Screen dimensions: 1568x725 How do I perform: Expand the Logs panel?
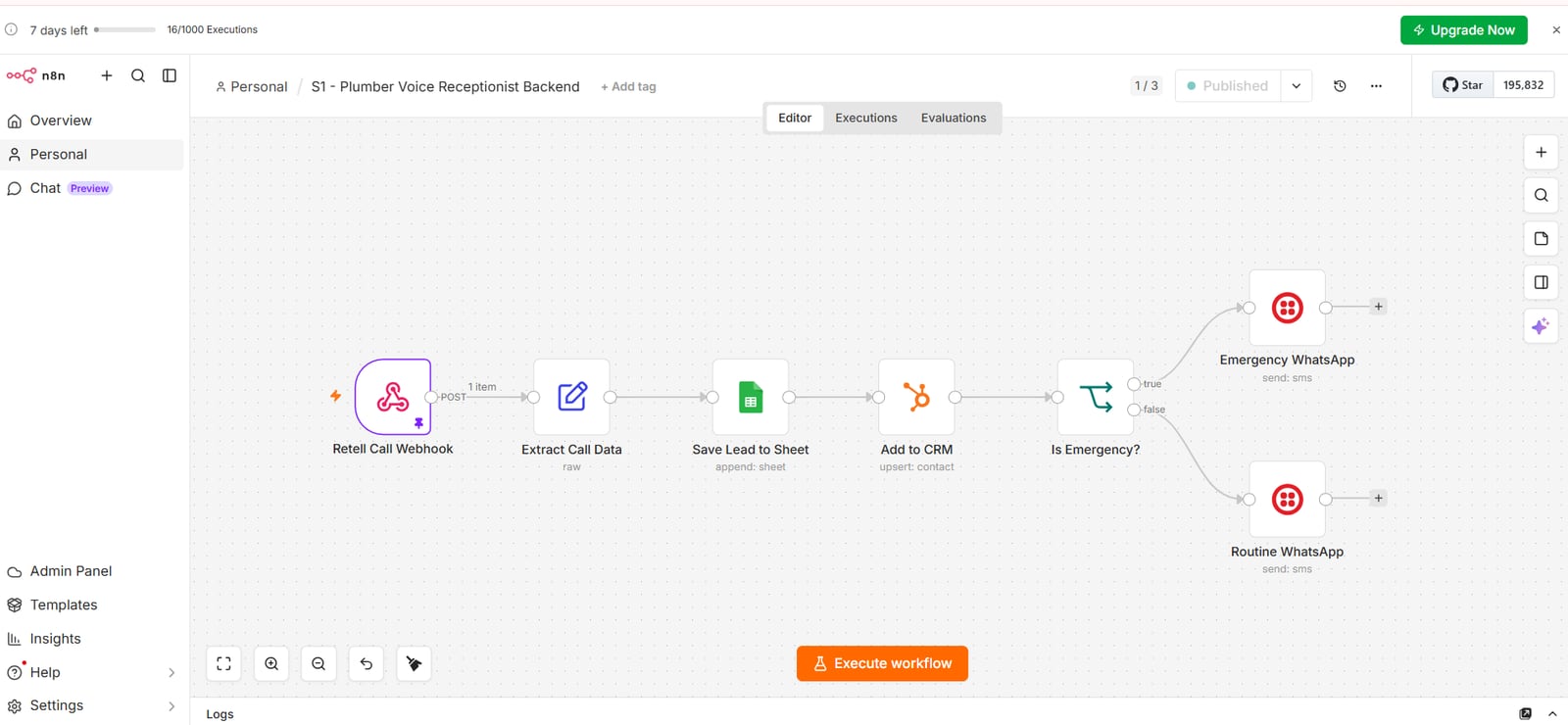pyautogui.click(x=1552, y=714)
